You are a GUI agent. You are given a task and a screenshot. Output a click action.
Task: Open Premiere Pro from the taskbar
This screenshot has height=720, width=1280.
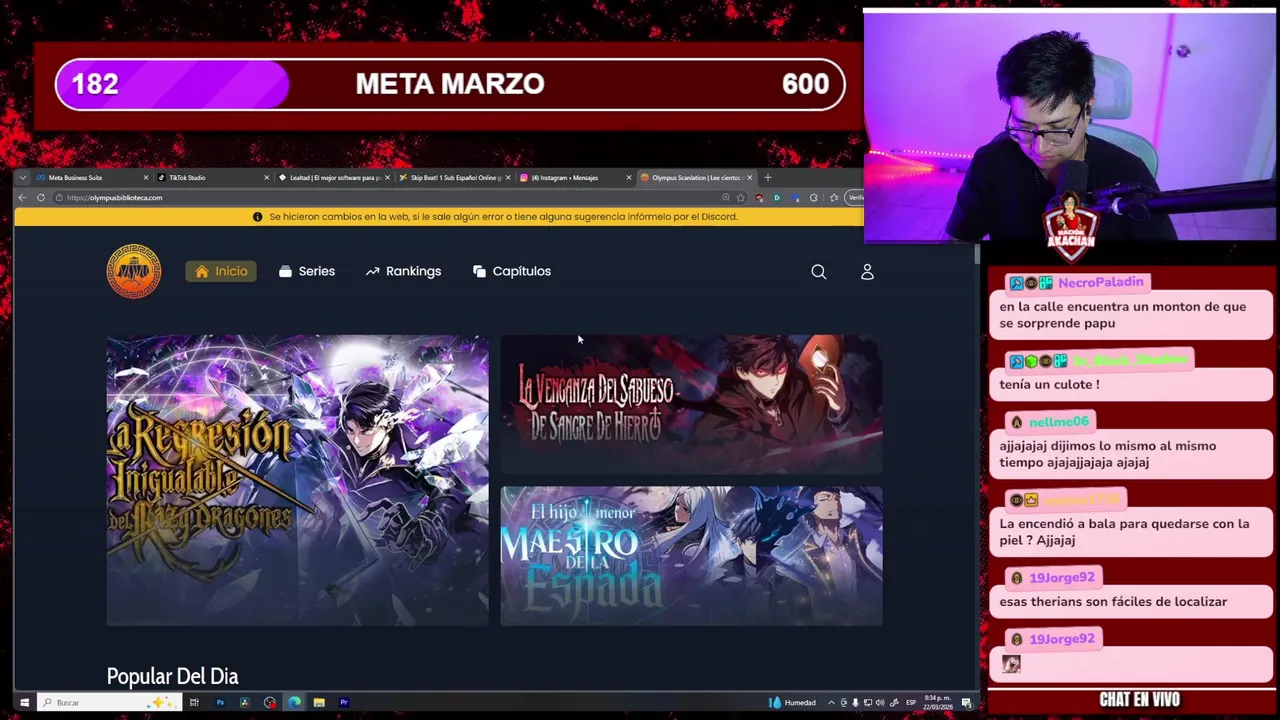(x=344, y=703)
